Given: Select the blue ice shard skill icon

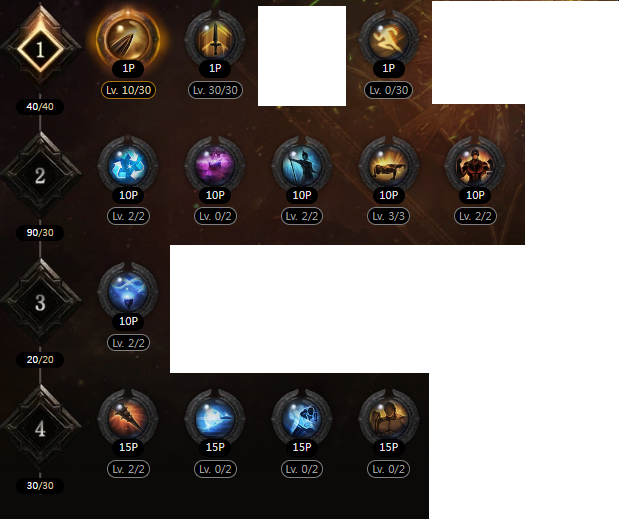Looking at the screenshot, I should pyautogui.click(x=215, y=418).
